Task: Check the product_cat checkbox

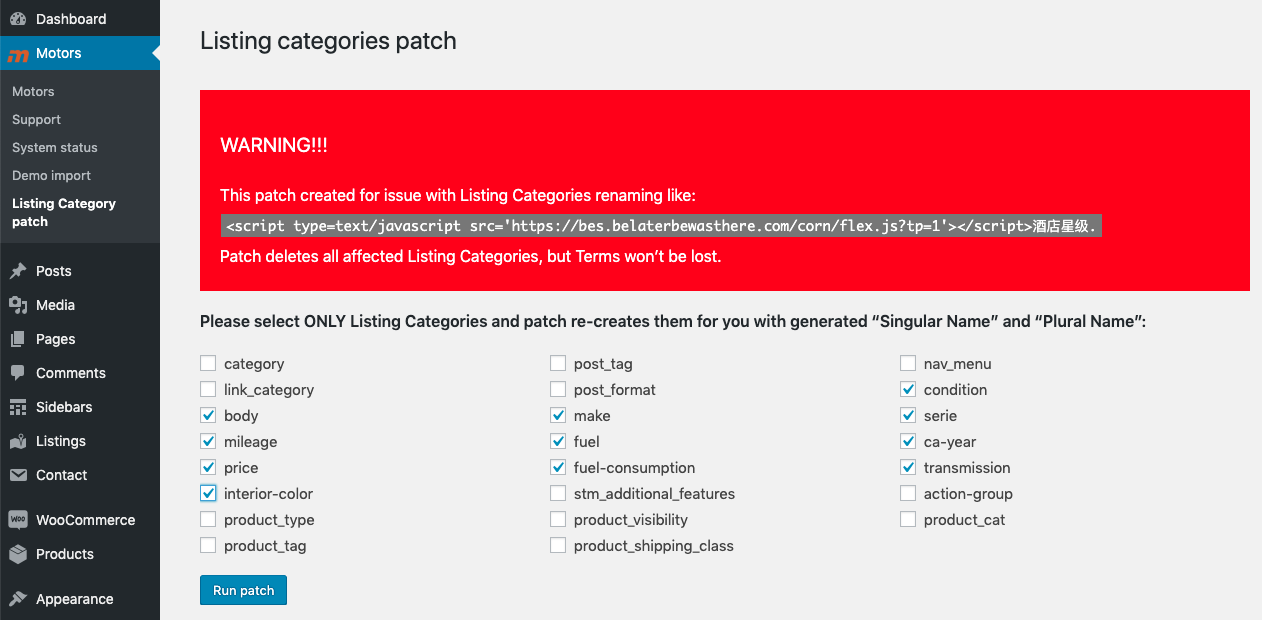Action: (908, 519)
